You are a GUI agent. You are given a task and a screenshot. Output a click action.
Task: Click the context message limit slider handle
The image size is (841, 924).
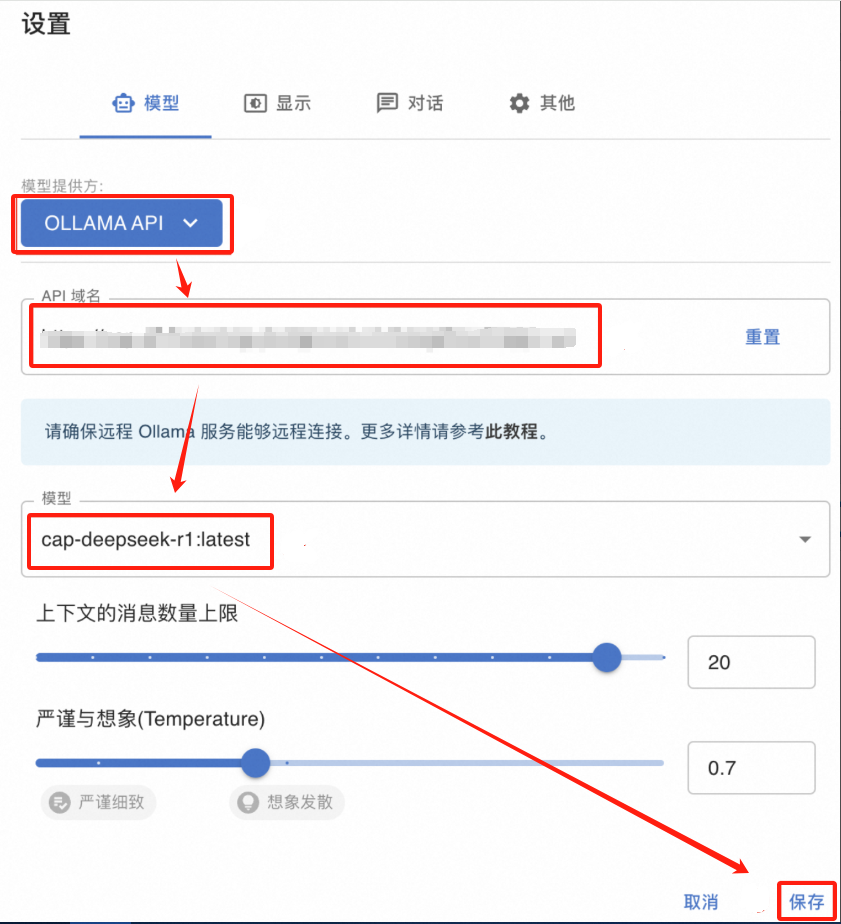point(606,657)
